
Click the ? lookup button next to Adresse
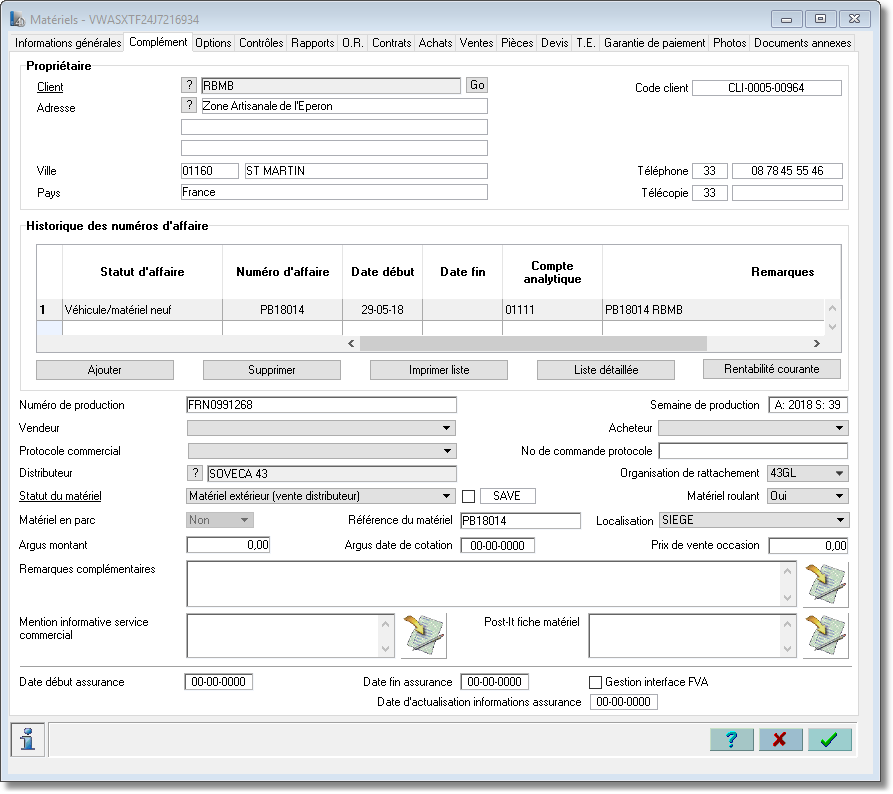189,105
